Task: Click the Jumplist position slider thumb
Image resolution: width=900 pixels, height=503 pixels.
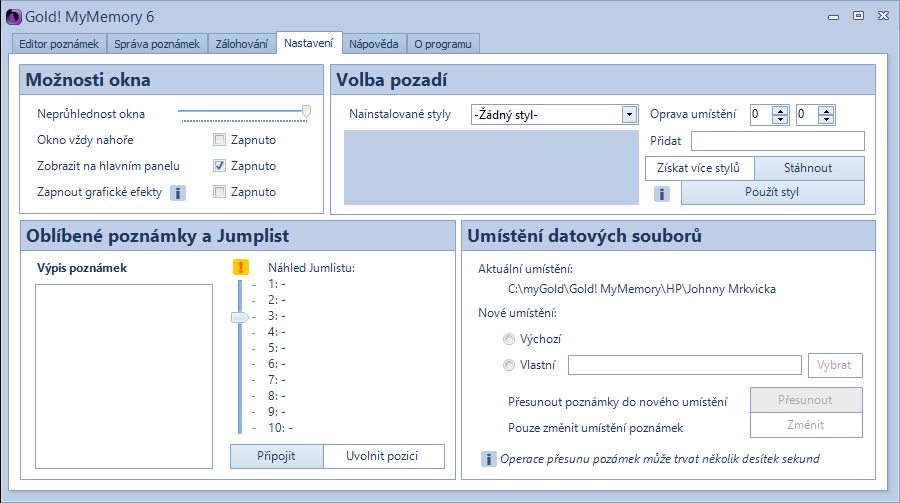Action: coord(240,317)
